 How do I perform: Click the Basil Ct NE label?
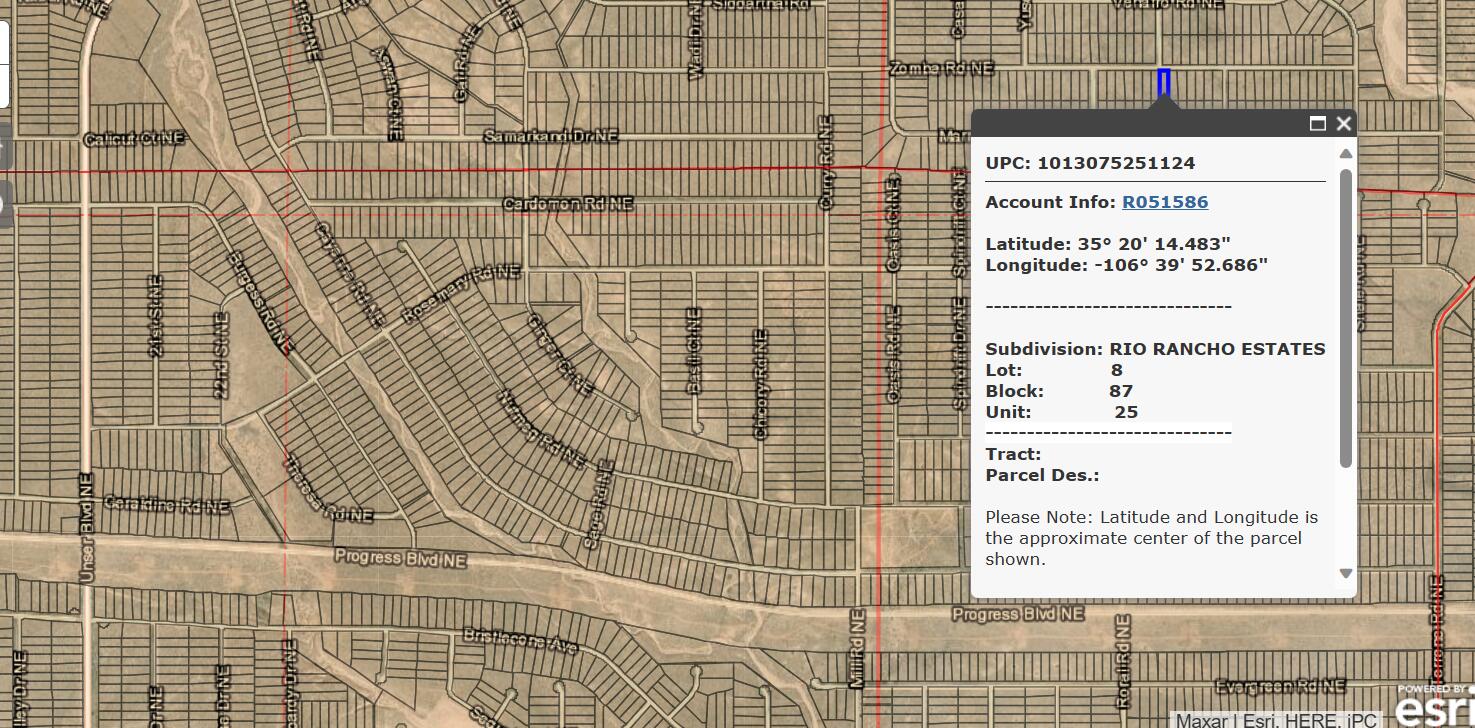(694, 351)
